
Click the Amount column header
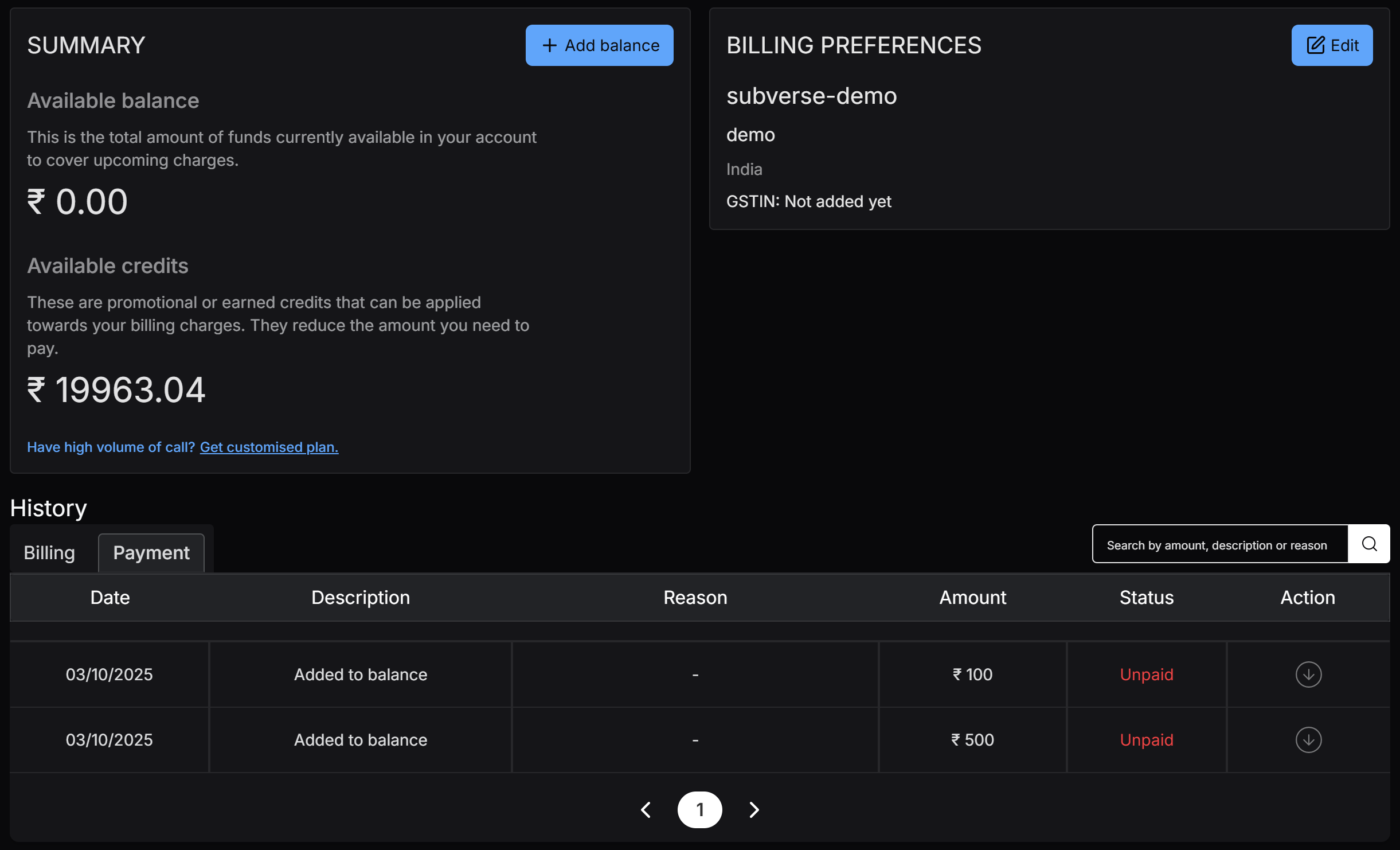pyautogui.click(x=972, y=598)
